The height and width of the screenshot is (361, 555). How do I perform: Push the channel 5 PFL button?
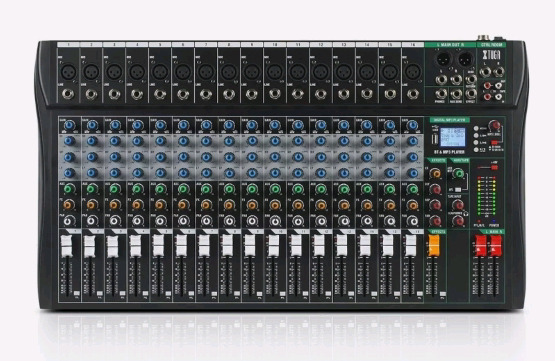[x=168, y=293]
